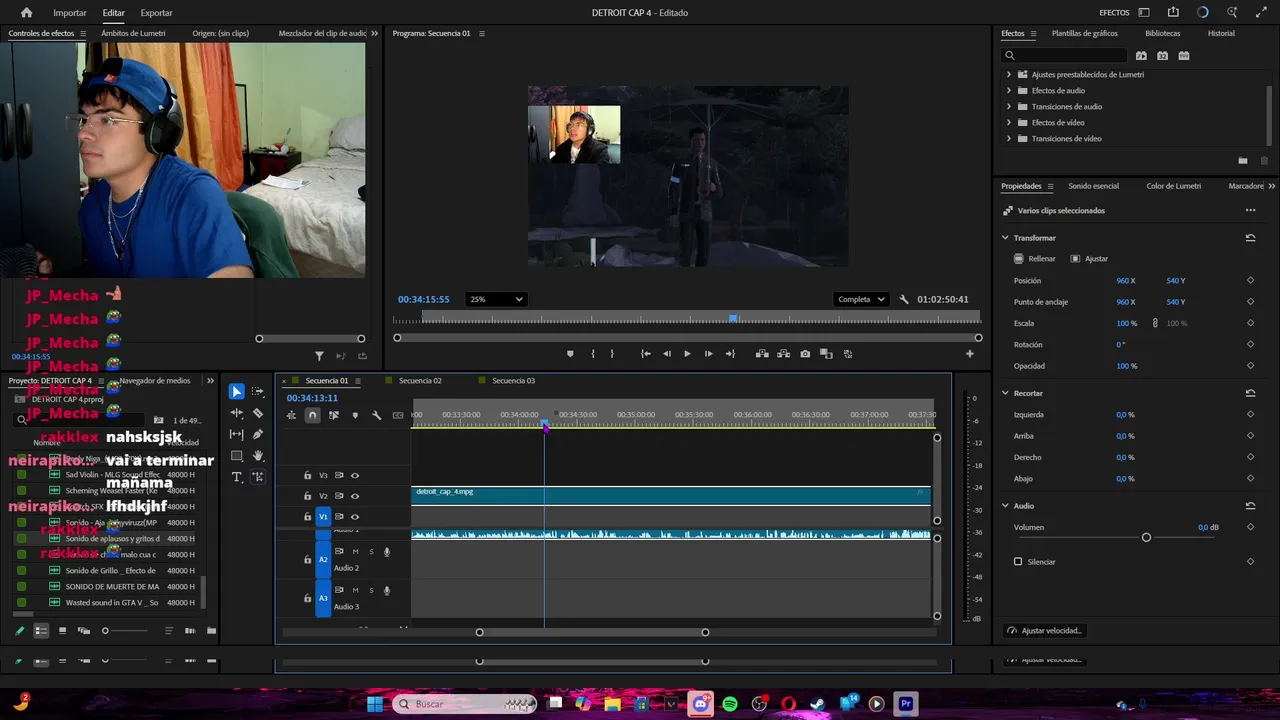The height and width of the screenshot is (720, 1280).
Task: Open the Completa playback resolution dropdown
Action: pos(861,299)
